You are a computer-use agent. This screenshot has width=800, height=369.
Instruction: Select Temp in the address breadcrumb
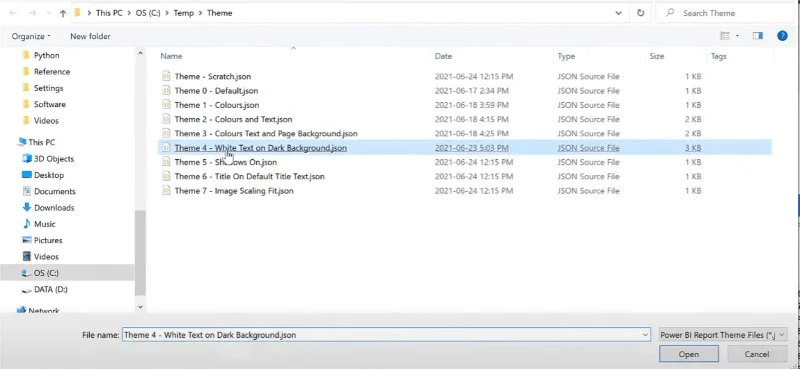(x=184, y=13)
